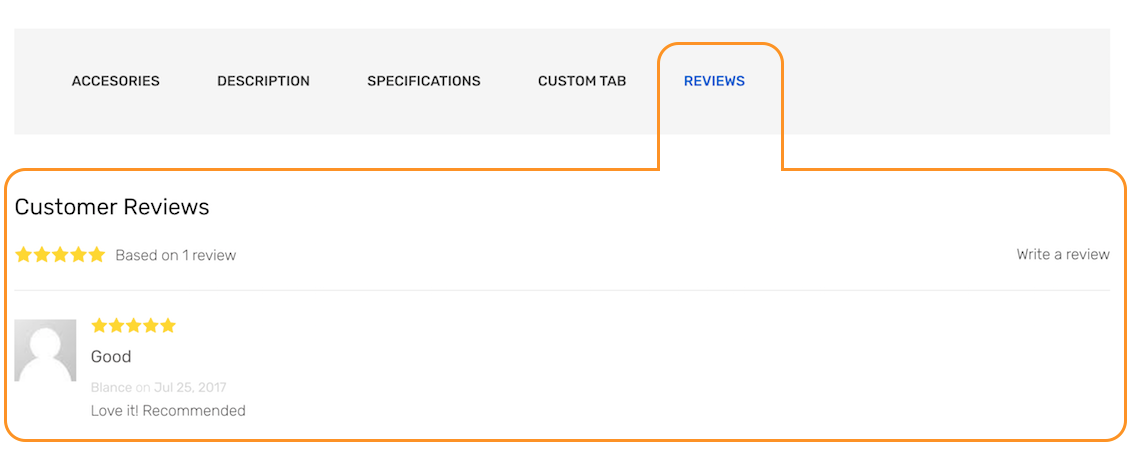Open the ACCESORIES tab
The width and height of the screenshot is (1134, 451).
coord(116,81)
